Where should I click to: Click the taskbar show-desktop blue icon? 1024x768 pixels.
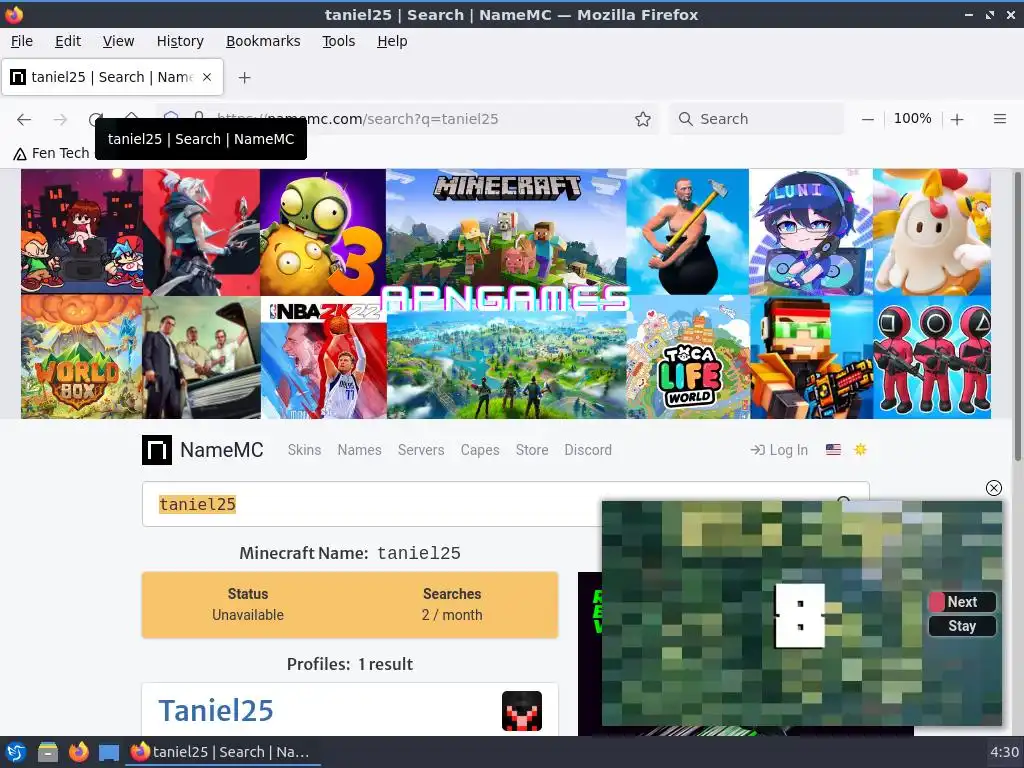[x=108, y=752]
